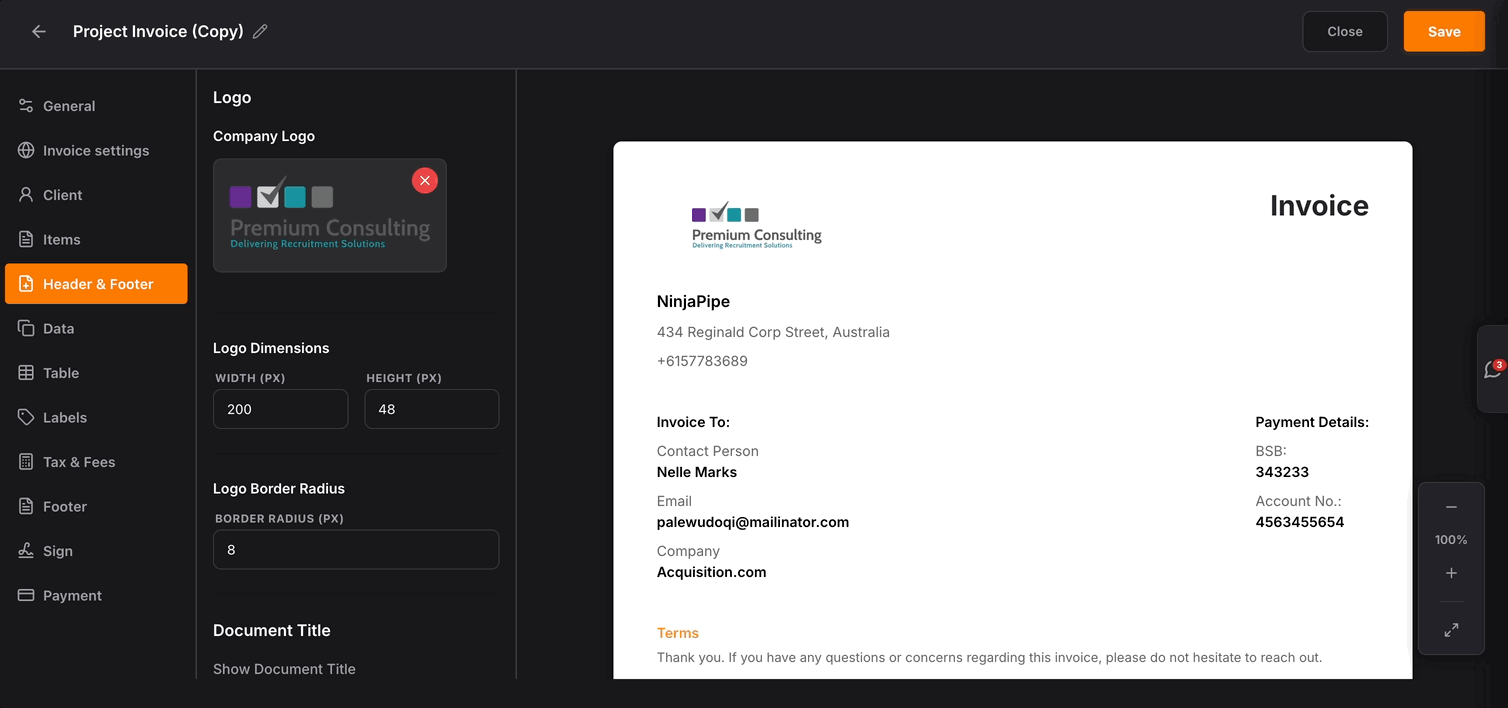
Task: Expand the preview to fullscreen
Action: point(1451,630)
